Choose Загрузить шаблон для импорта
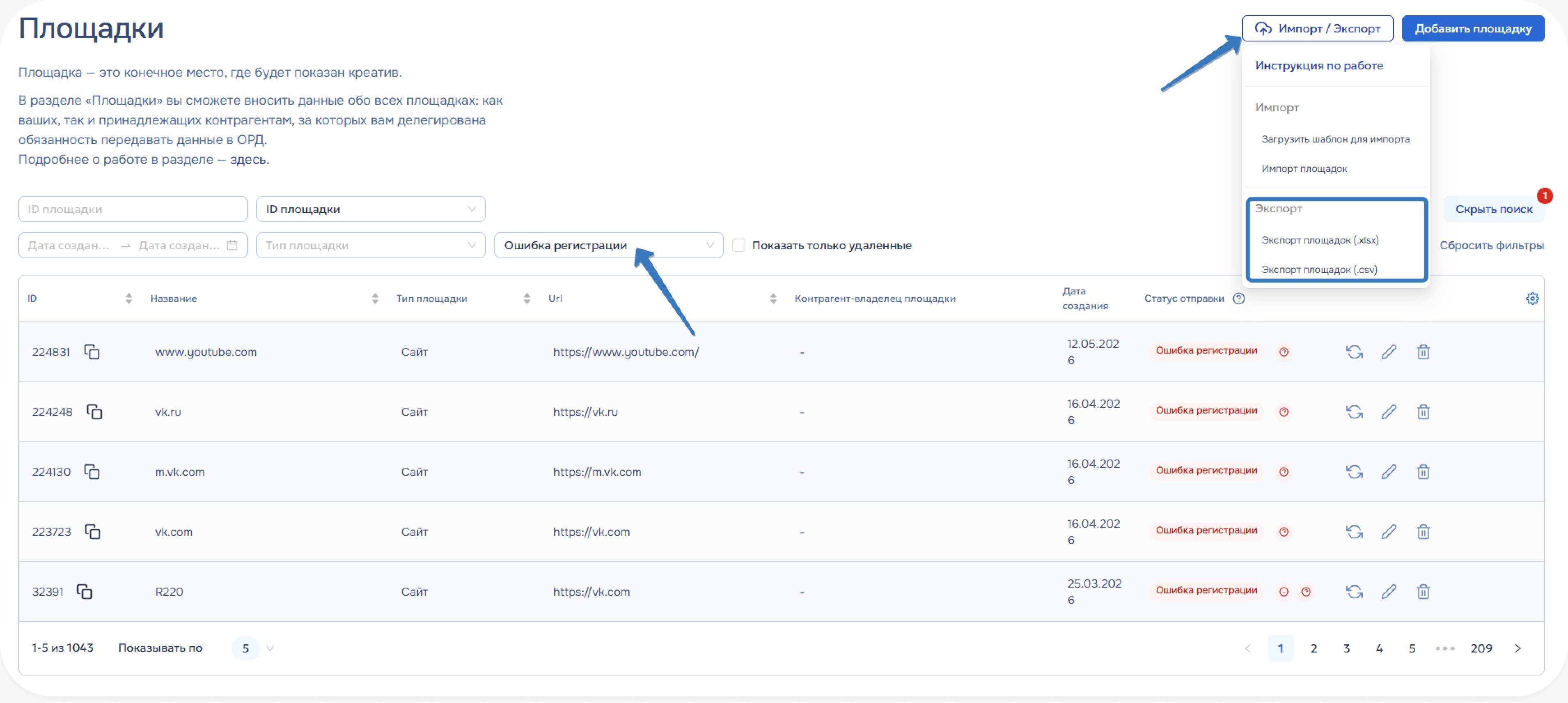Image resolution: width=1568 pixels, height=703 pixels. tap(1335, 139)
